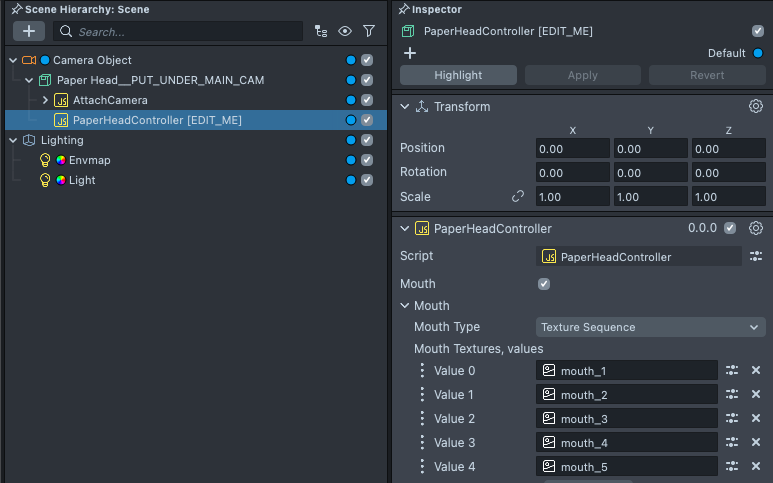Open the Mouth Type dropdown
This screenshot has height=483, width=773.
click(x=650, y=327)
